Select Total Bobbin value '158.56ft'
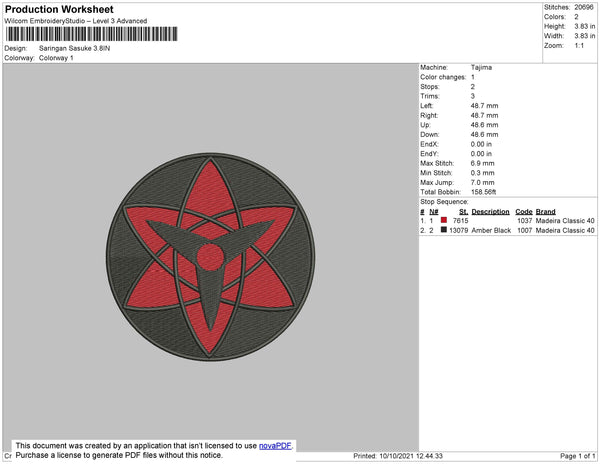600x464 pixels. tap(484, 192)
